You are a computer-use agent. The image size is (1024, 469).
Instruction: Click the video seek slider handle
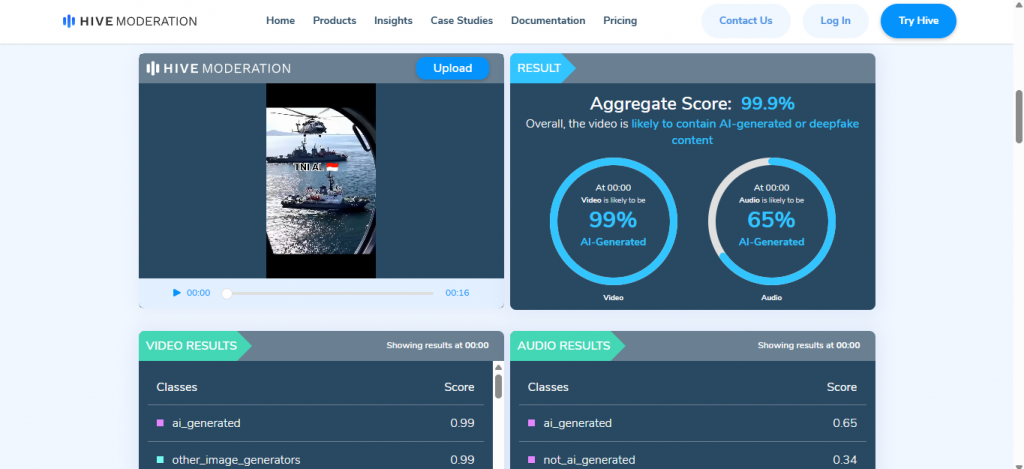pyautogui.click(x=227, y=293)
